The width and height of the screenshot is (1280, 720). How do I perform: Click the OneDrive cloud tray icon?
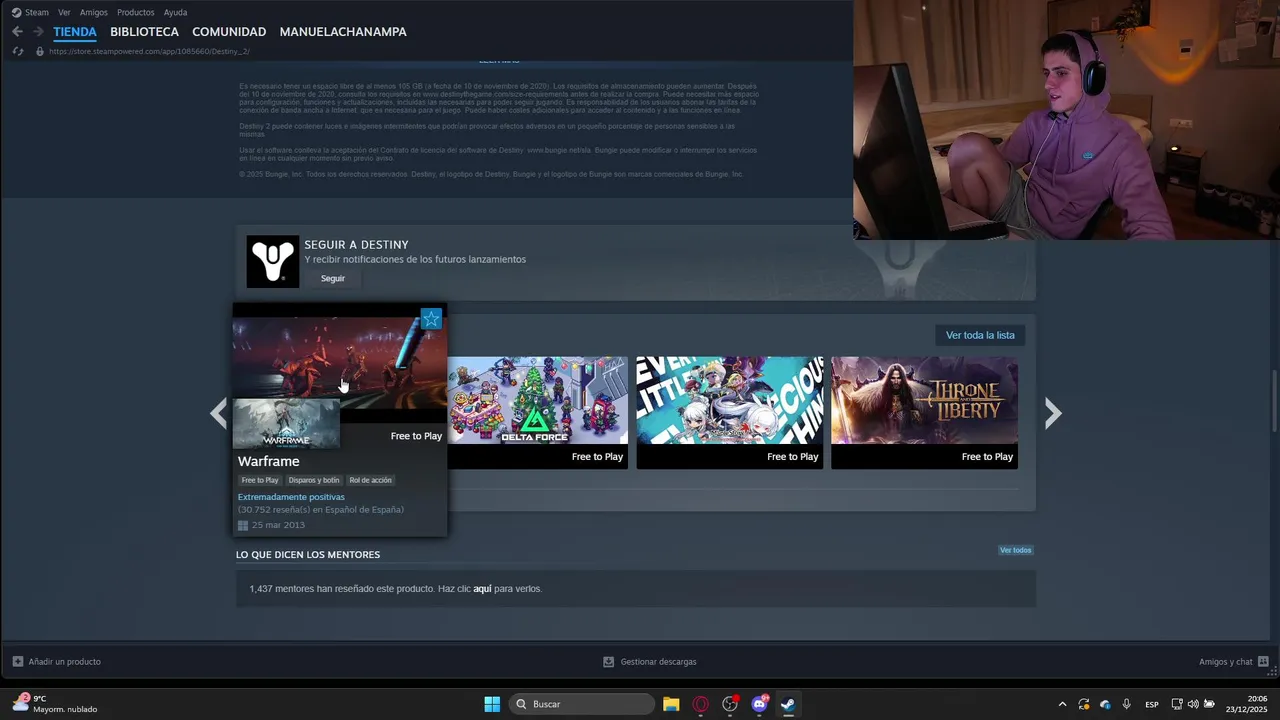tap(1105, 704)
